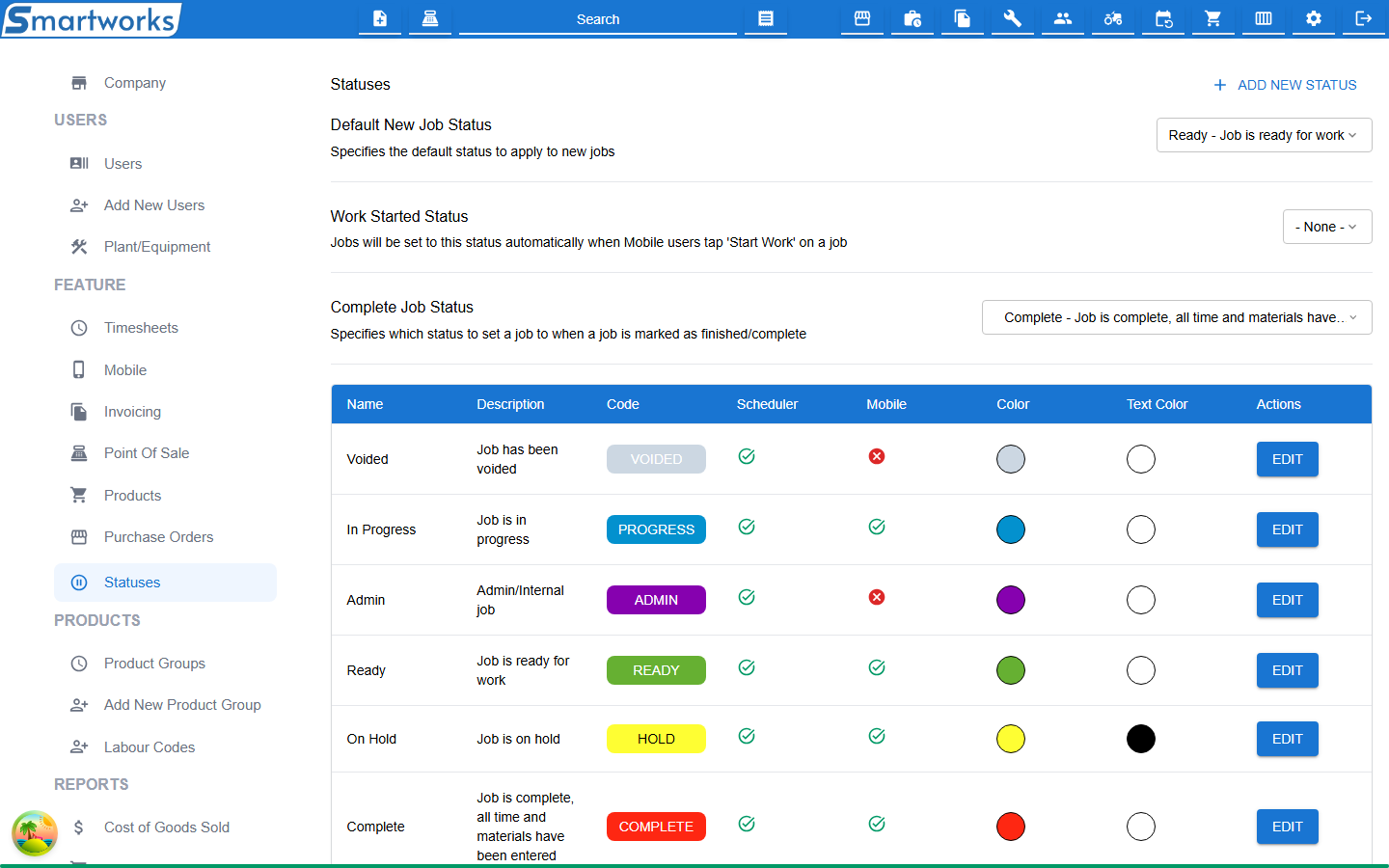This screenshot has height=868, width=1389.
Task: Click ADD NEW STATUS link
Action: [1285, 85]
